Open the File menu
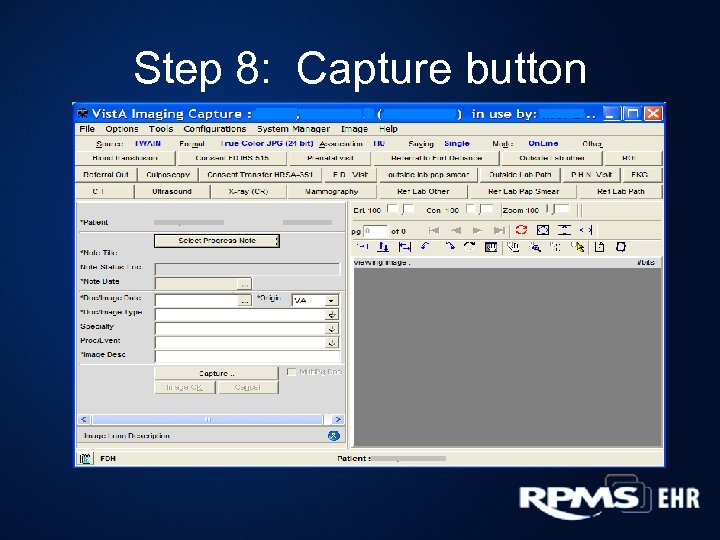 [x=87, y=129]
